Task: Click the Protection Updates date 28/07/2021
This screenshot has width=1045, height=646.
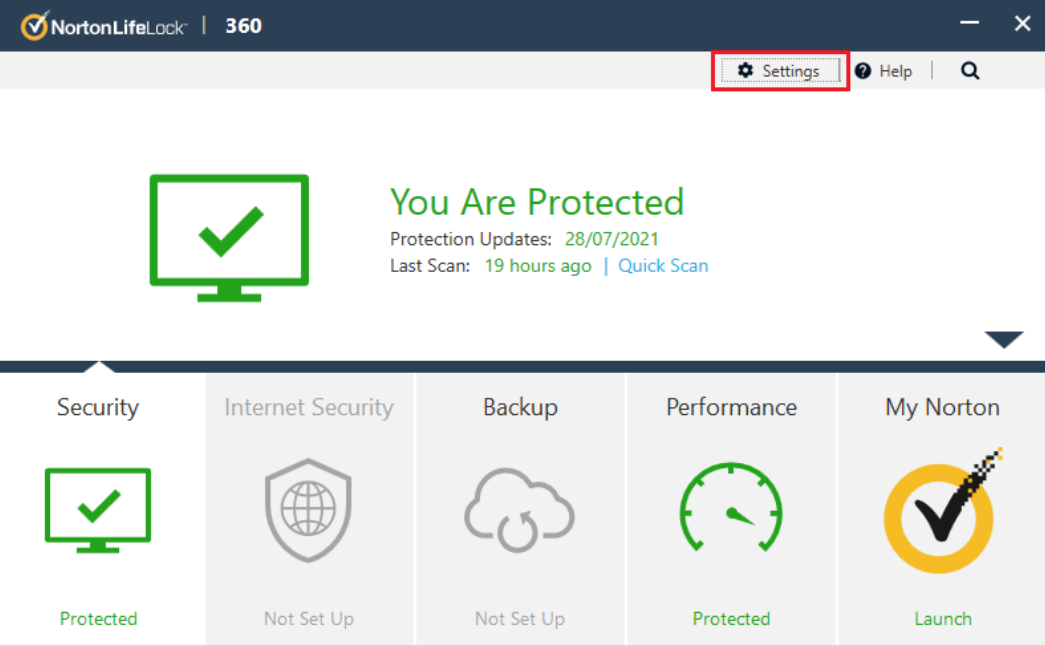Action: coord(611,239)
